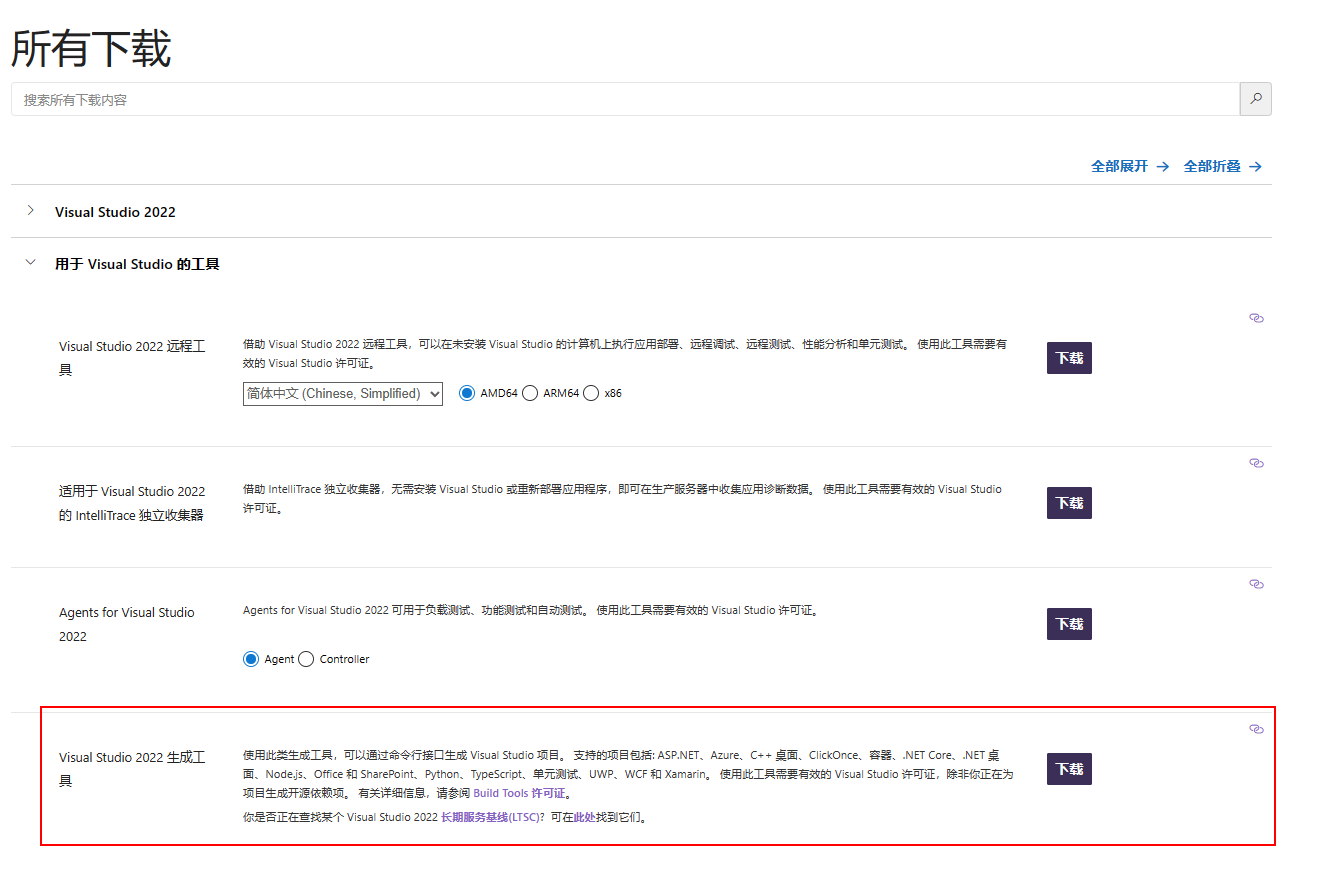Open the Build Tools 许可证 link
Image resolution: width=1328 pixels, height=880 pixels.
coord(519,793)
